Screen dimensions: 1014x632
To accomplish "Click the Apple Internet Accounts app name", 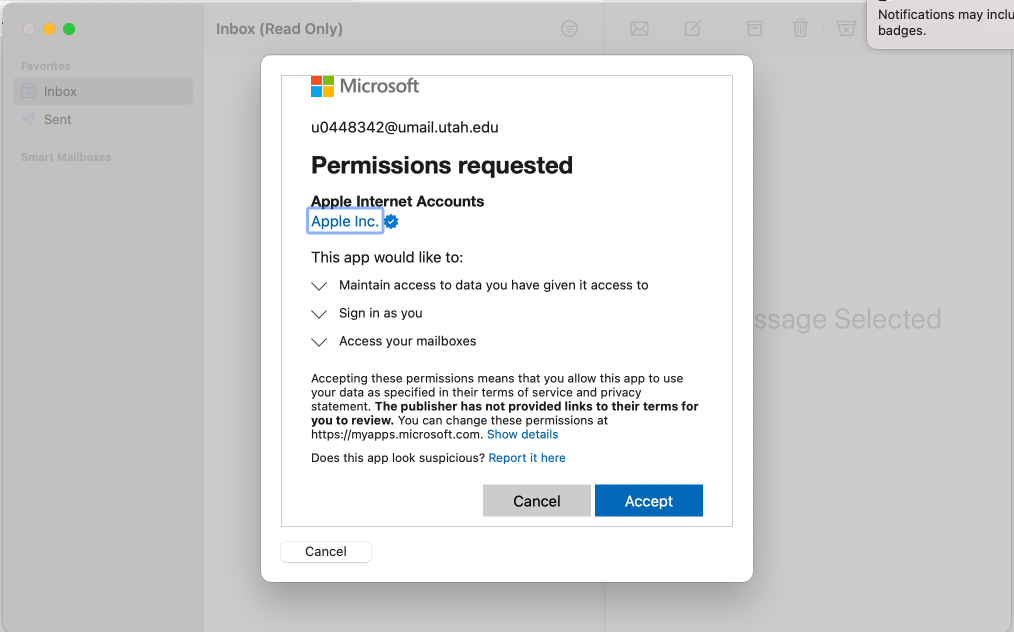I will [398, 201].
